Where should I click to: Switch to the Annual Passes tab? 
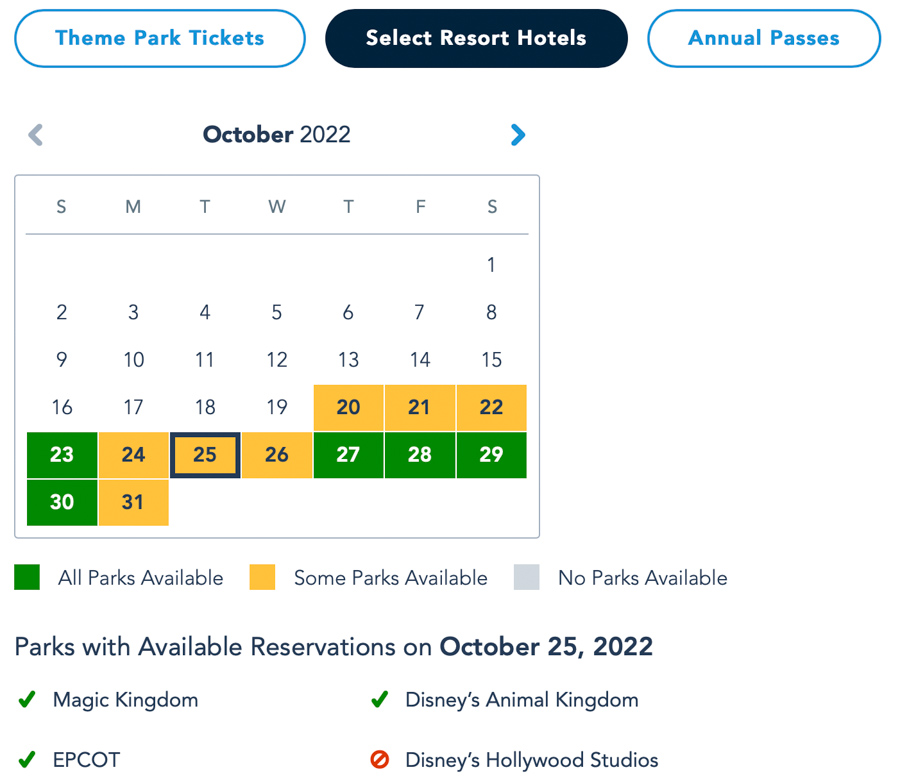764,39
